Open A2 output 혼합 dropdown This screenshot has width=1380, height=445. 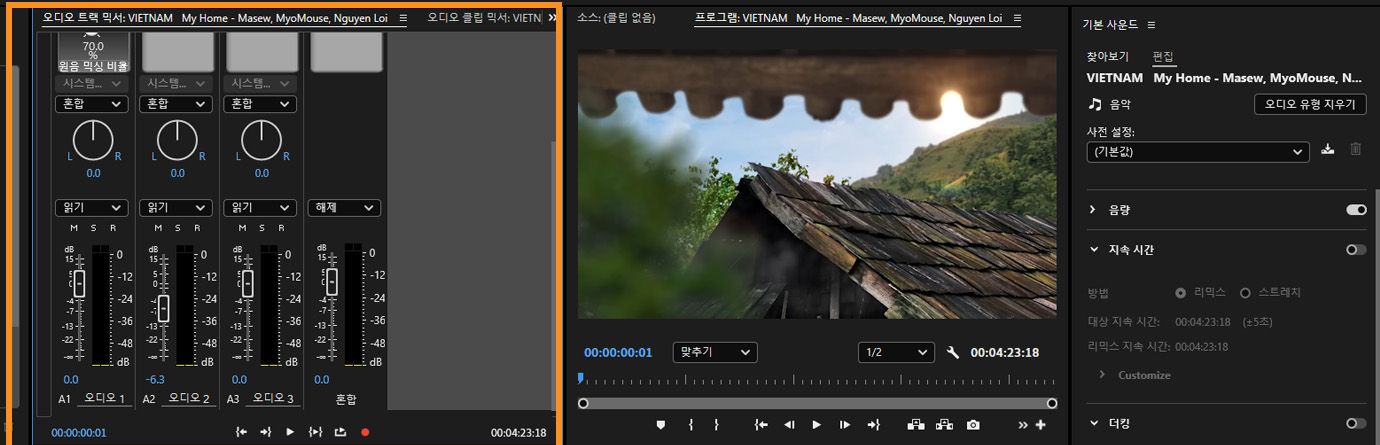point(176,104)
